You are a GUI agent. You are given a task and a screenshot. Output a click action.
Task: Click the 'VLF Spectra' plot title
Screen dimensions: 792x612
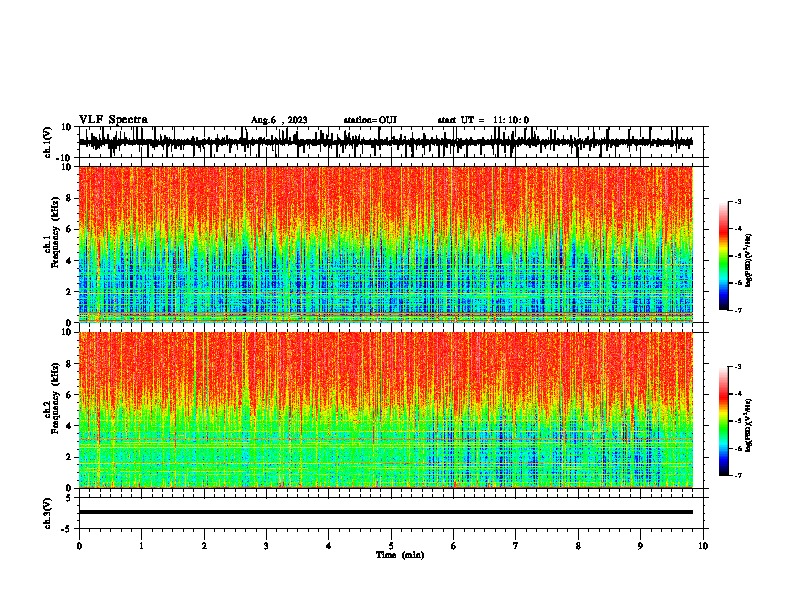[x=113, y=120]
